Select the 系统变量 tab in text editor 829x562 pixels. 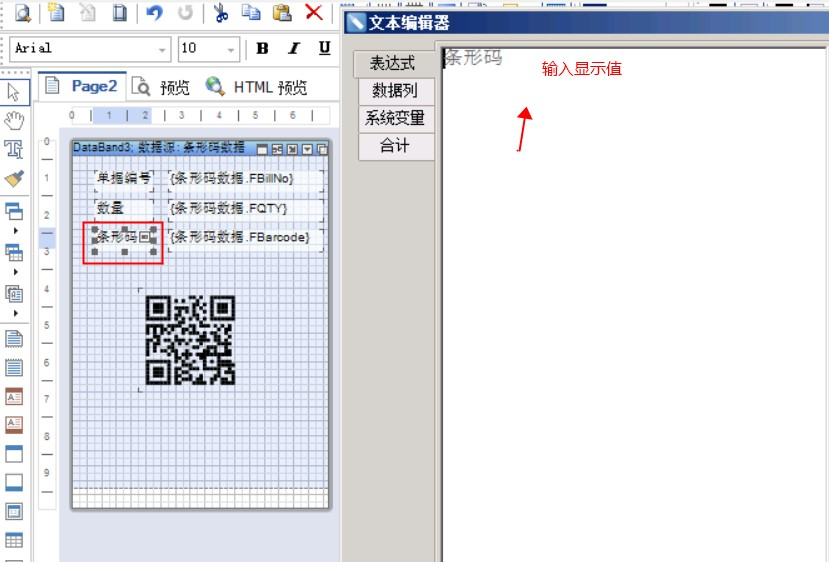395,118
